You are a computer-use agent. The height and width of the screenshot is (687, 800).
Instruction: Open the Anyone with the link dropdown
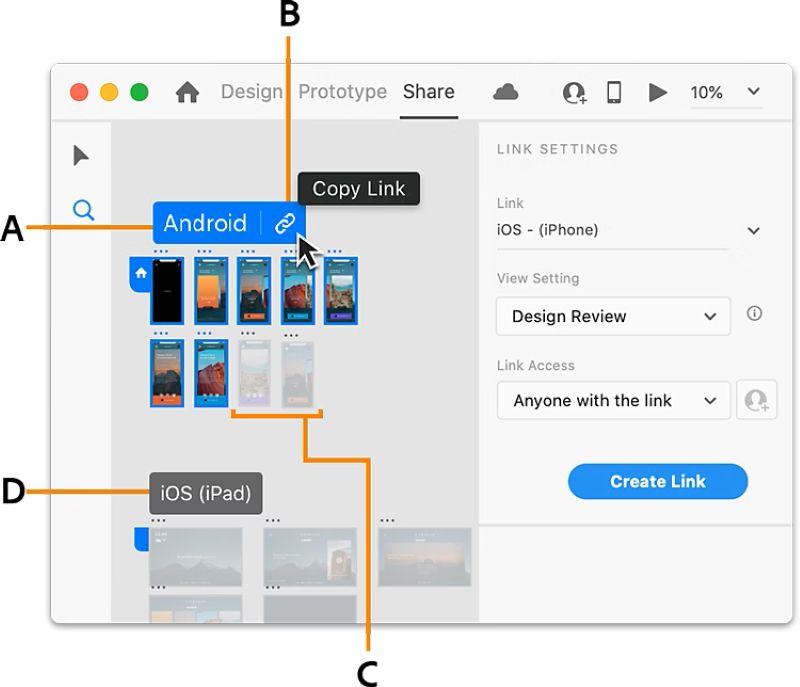tap(614, 400)
